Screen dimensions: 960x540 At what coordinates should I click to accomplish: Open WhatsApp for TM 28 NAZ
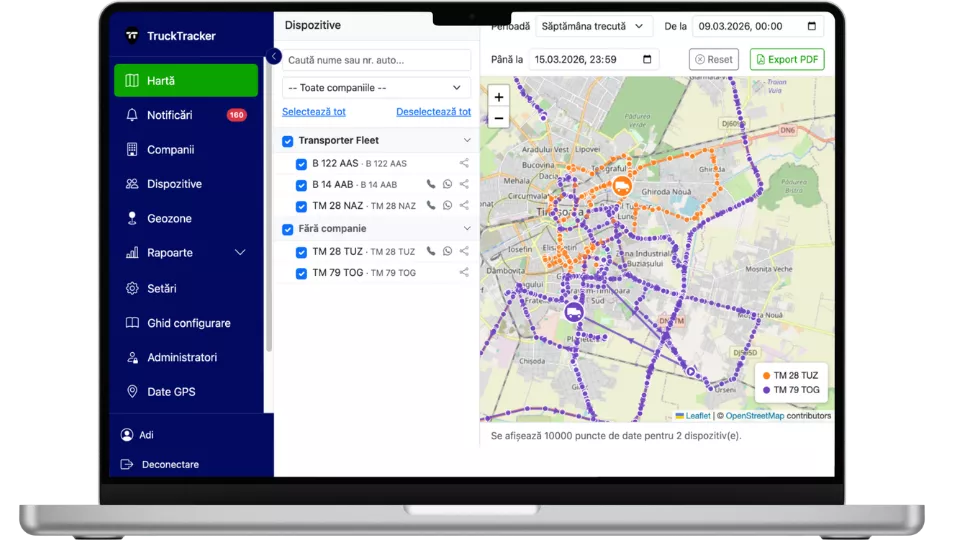click(x=448, y=205)
